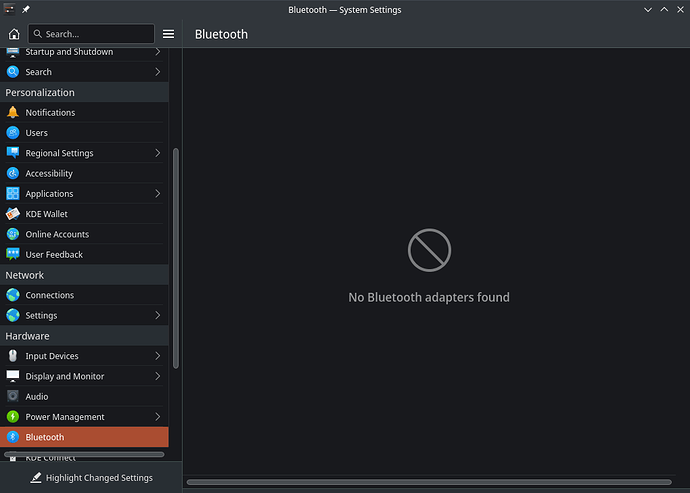Click the Search magnifier icon in sidebar list

(13, 72)
